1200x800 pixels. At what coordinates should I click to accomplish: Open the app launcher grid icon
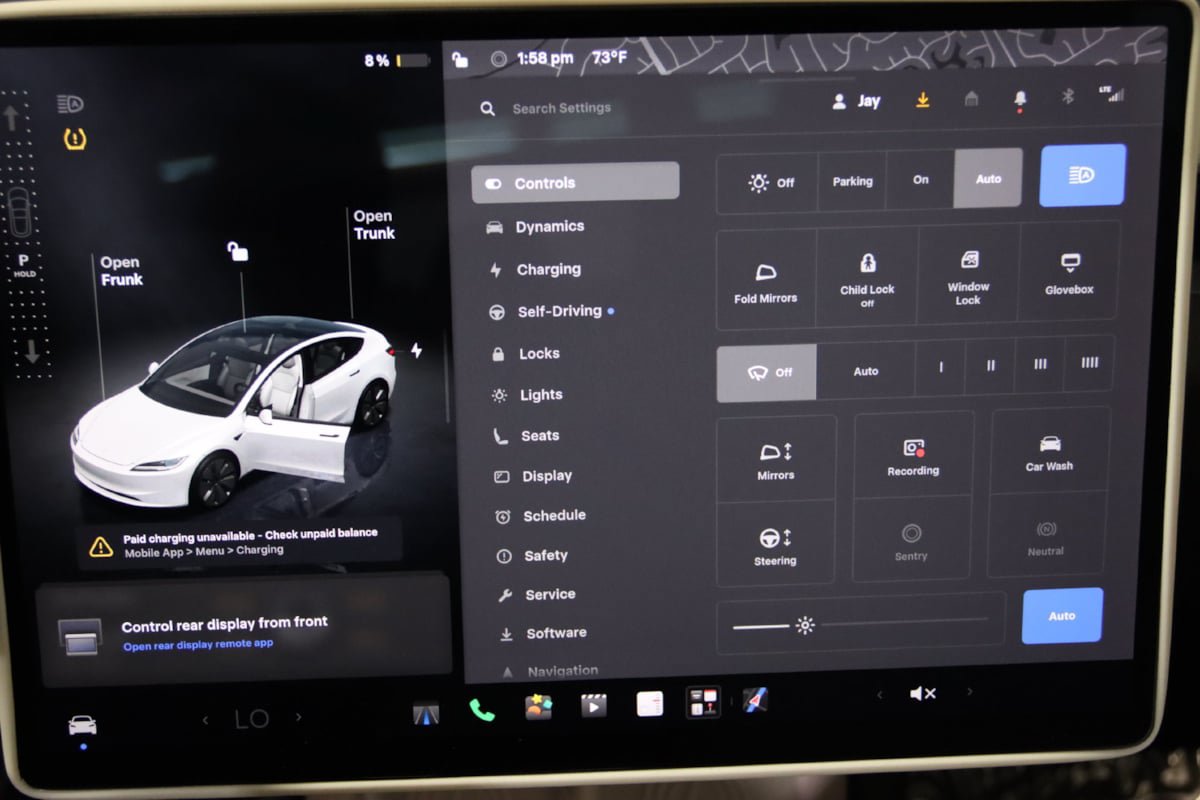tap(702, 702)
